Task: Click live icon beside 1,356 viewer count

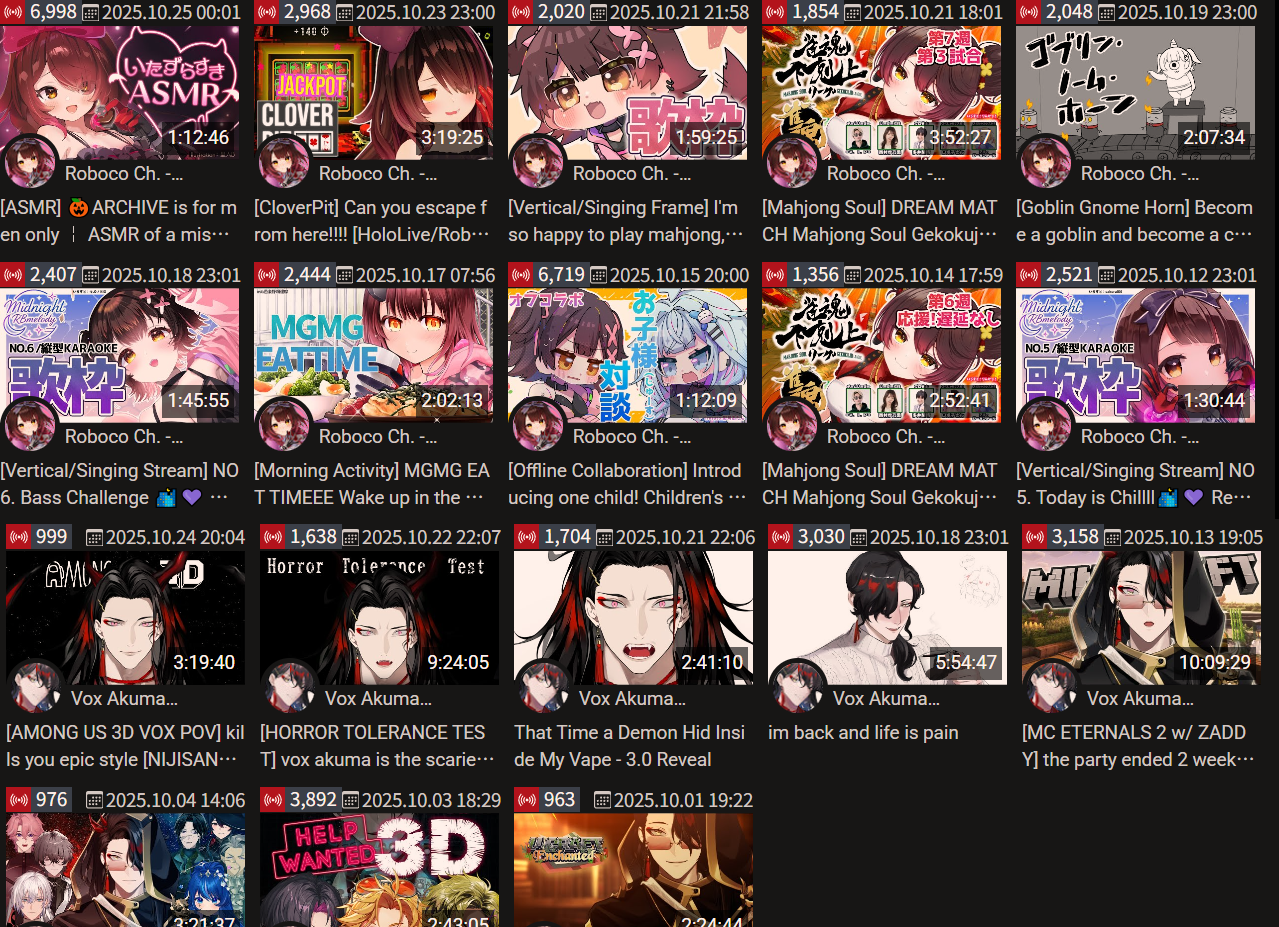Action: pos(775,275)
